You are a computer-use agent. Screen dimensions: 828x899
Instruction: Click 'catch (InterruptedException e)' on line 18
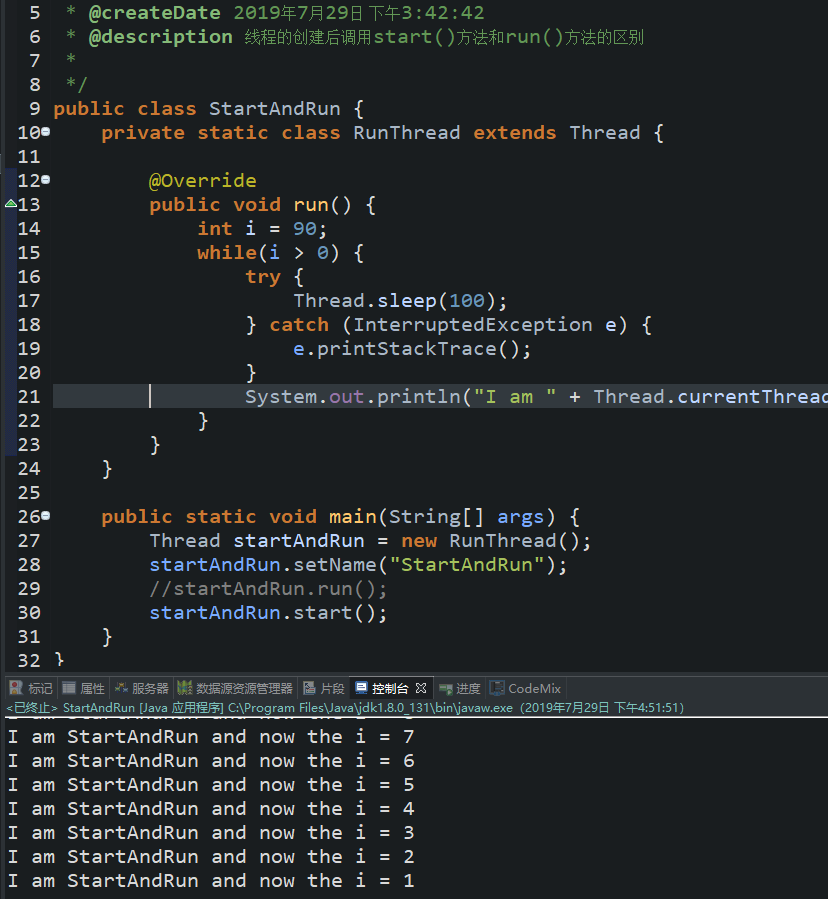448,325
